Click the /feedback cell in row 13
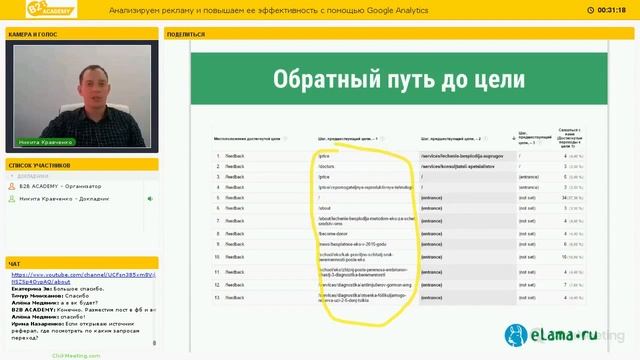This screenshot has height=360, width=640. click(234, 298)
